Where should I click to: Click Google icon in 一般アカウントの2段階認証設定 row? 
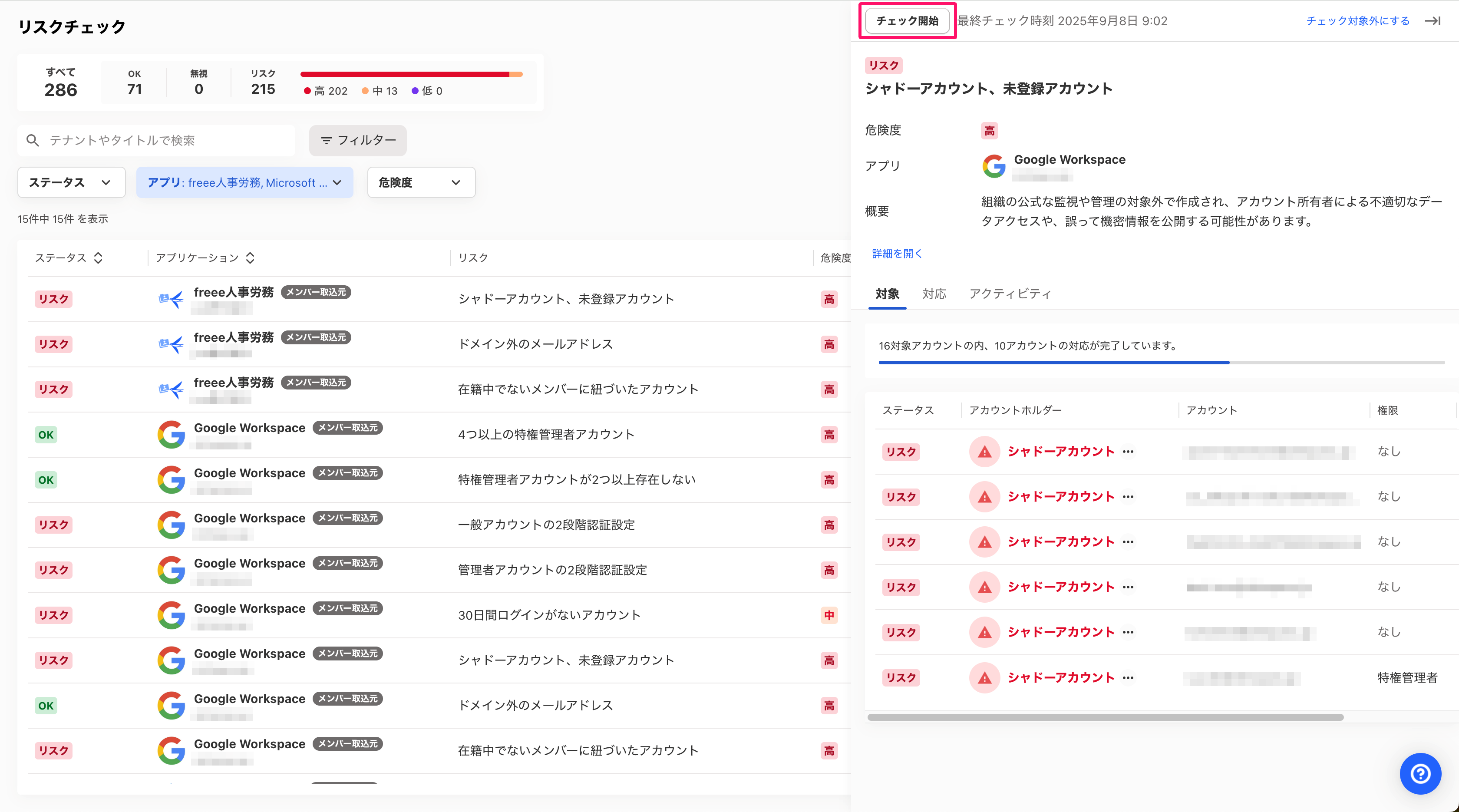(x=171, y=525)
